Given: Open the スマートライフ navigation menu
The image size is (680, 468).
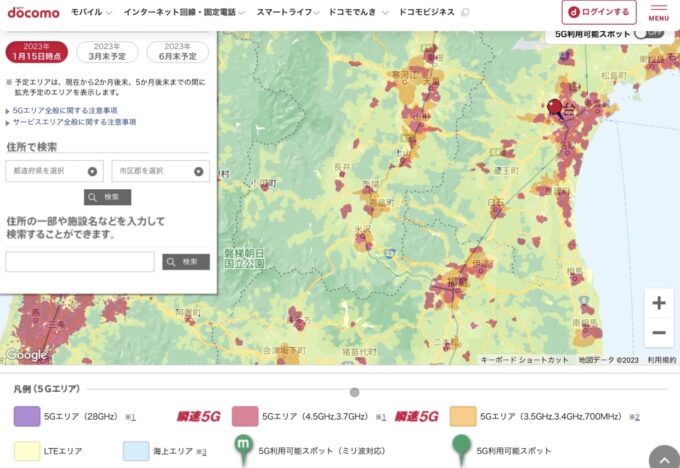Looking at the screenshot, I should tap(288, 12).
